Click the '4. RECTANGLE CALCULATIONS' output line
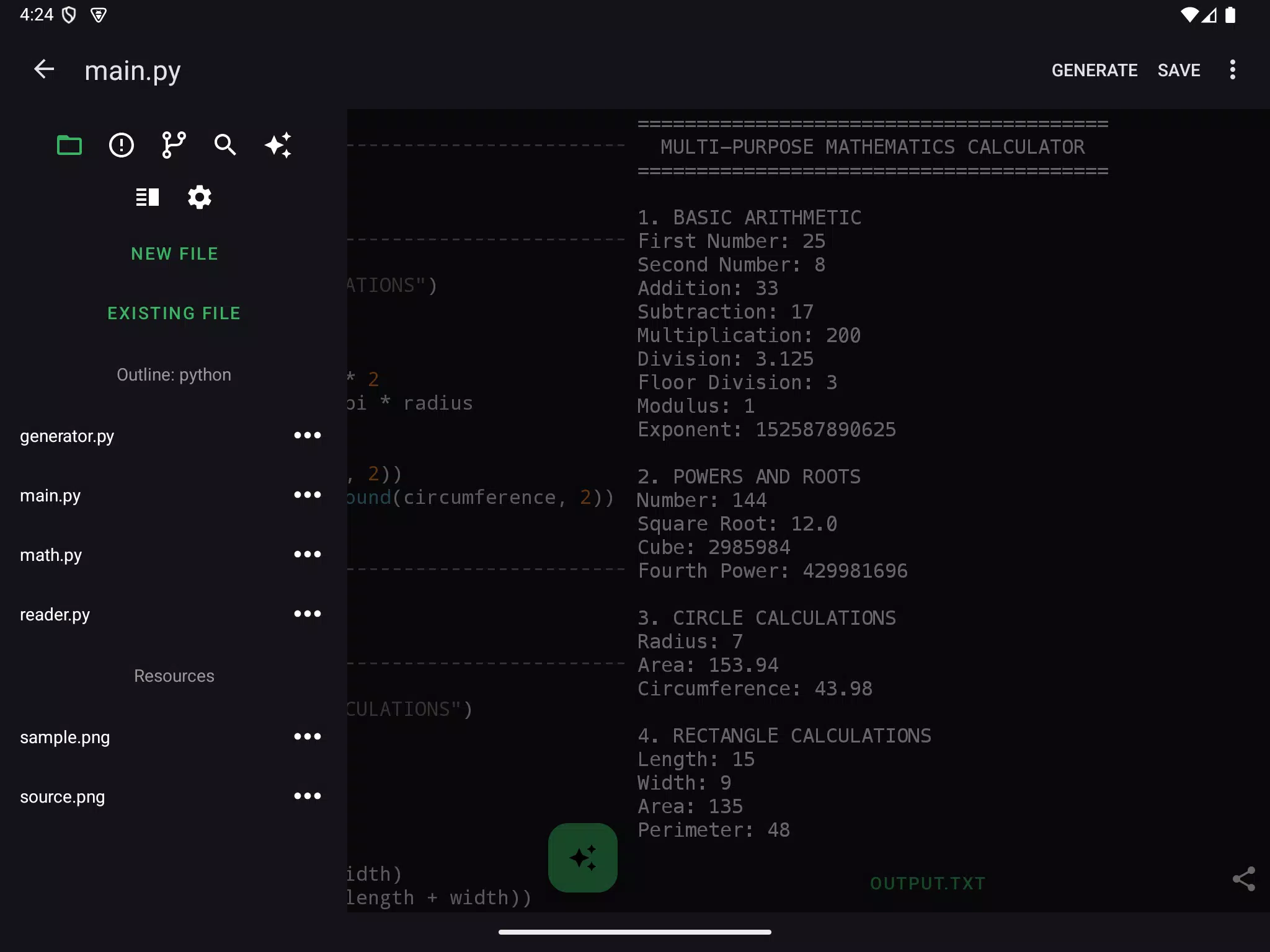The width and height of the screenshot is (1270, 952). pos(784,736)
